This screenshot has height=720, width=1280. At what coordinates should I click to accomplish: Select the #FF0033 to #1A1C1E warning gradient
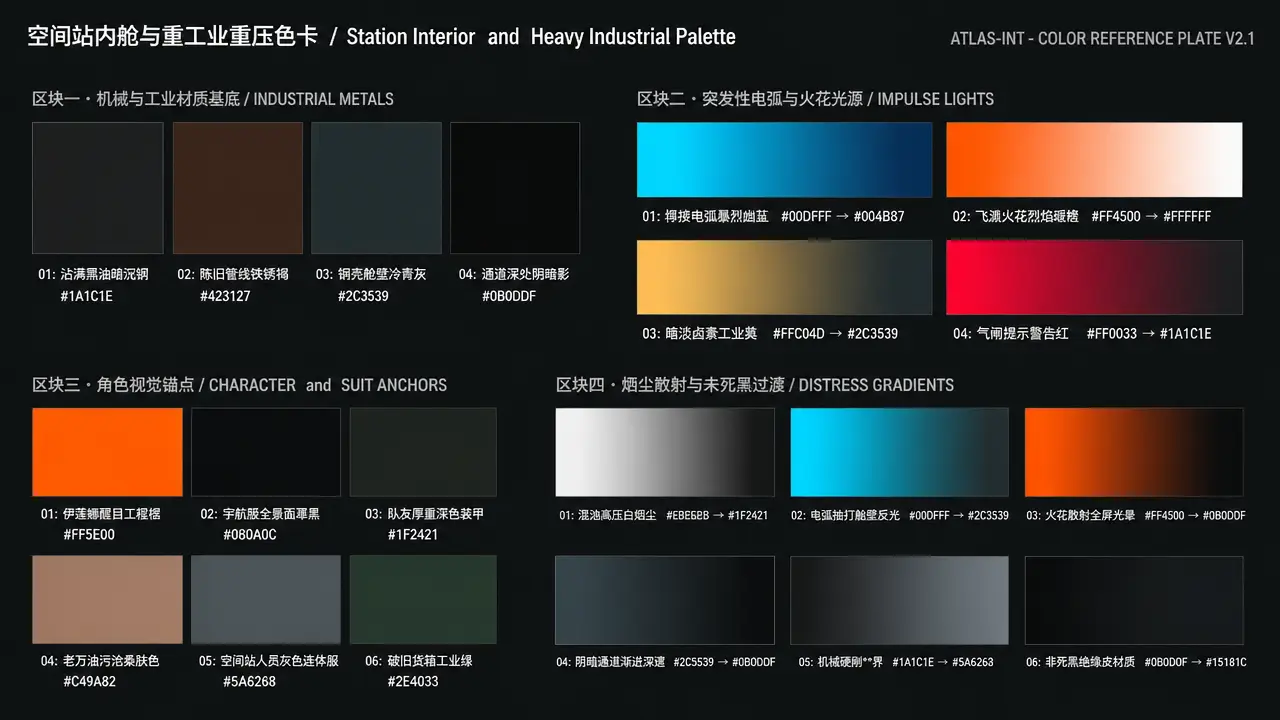coord(1094,277)
